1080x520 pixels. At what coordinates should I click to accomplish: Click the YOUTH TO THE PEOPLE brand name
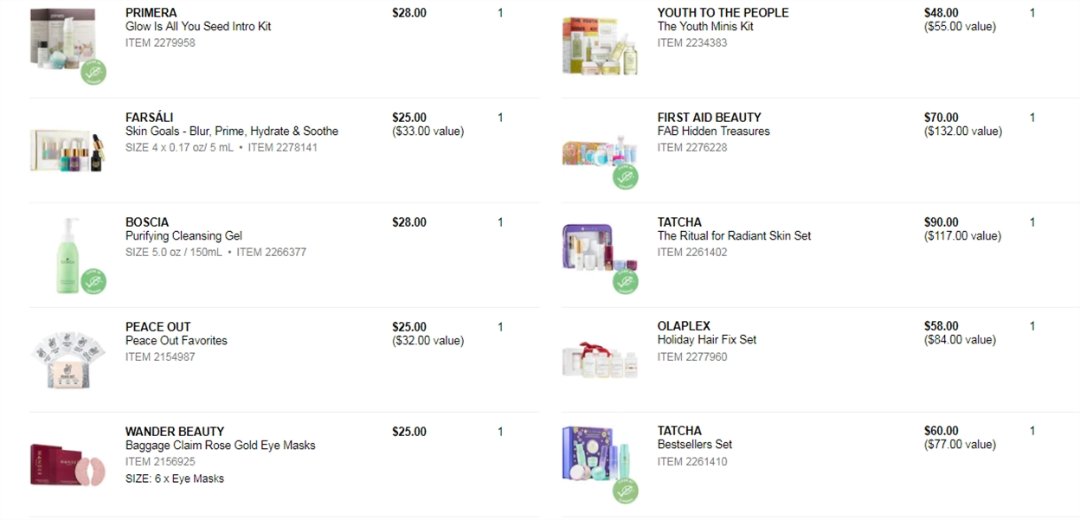click(723, 13)
